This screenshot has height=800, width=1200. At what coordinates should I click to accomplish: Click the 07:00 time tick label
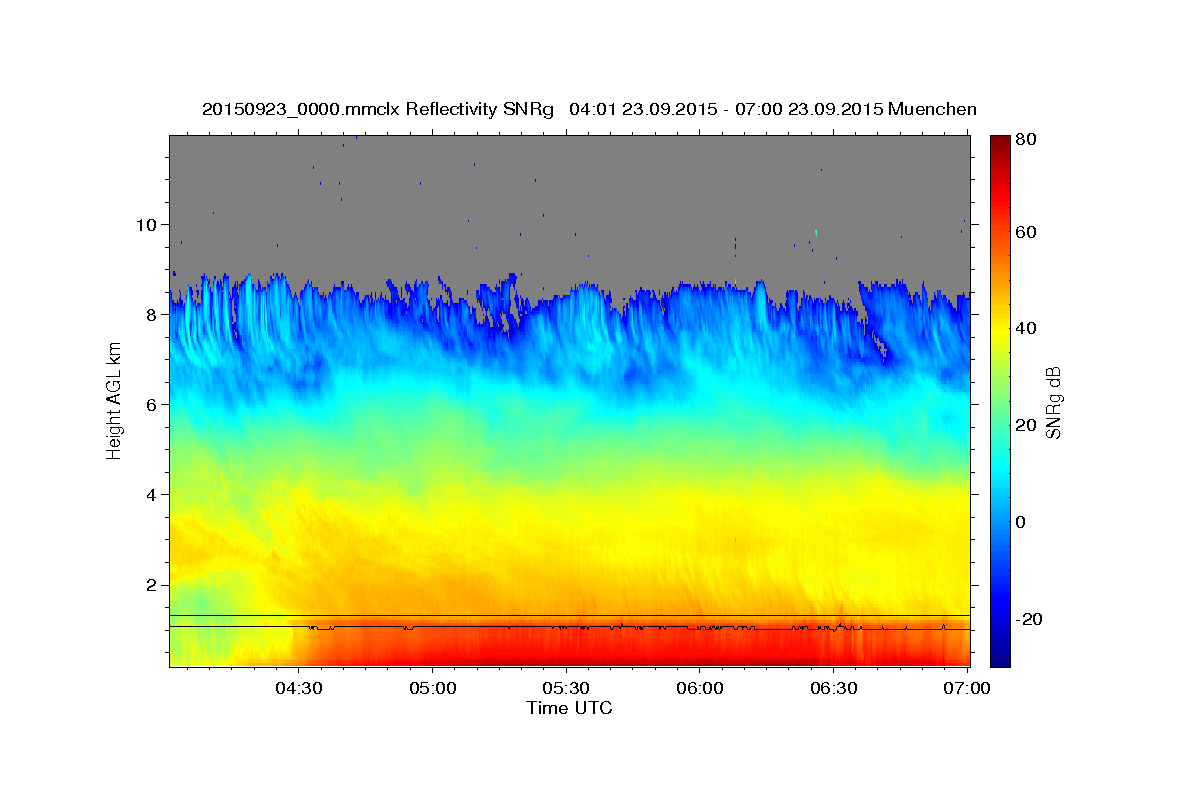point(967,688)
